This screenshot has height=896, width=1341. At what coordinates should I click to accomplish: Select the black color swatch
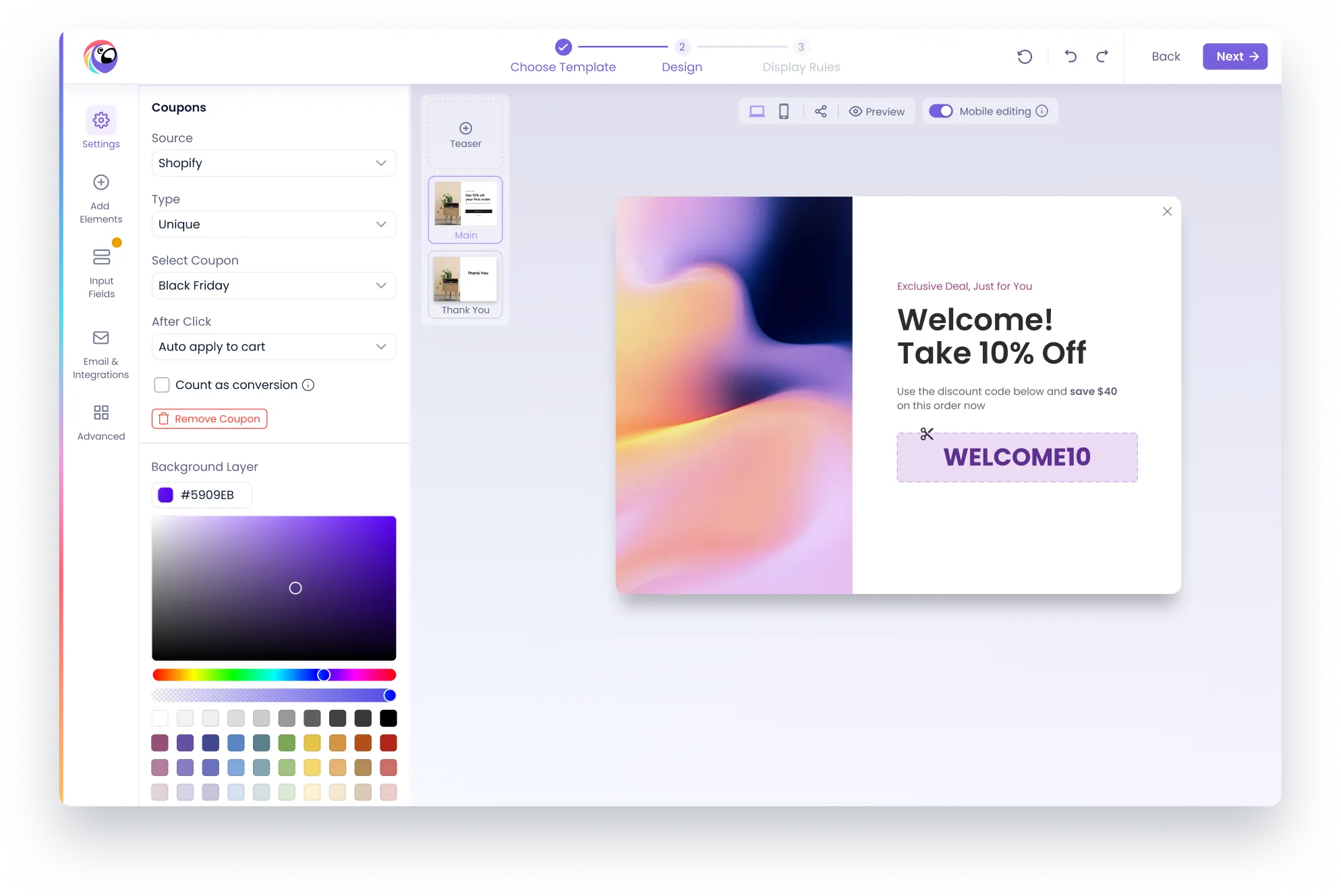pos(389,719)
